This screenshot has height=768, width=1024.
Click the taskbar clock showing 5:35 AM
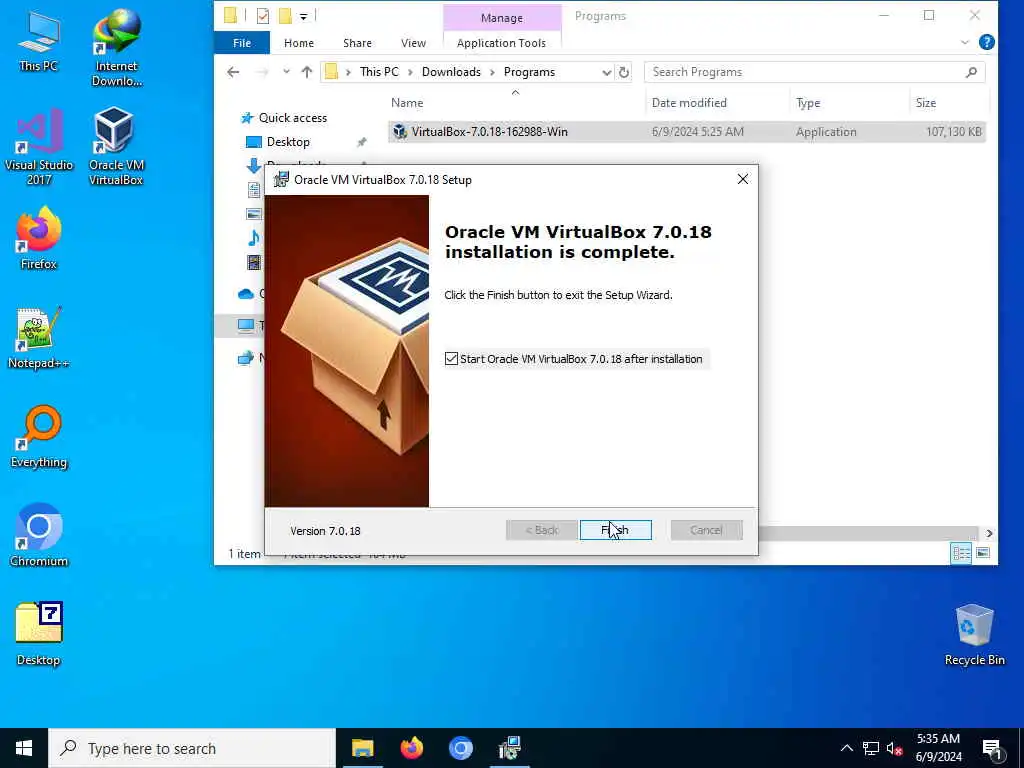tap(938, 748)
